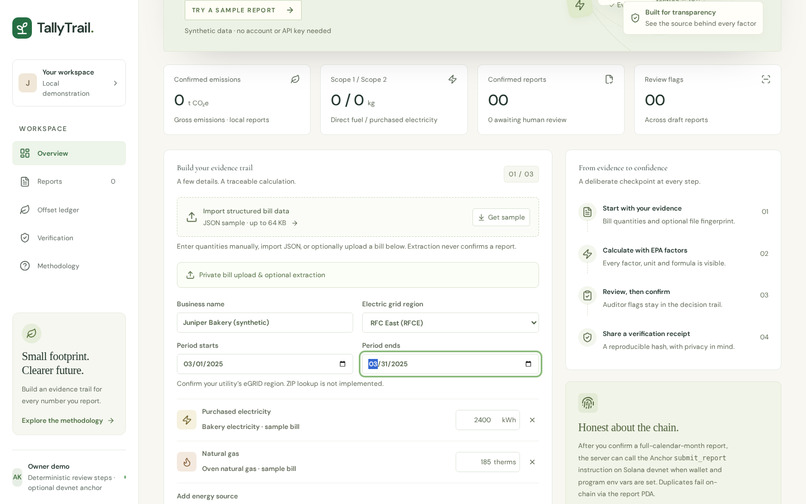Click the fingerprint icon above Honest about the chain
Viewport: 806px width, 504px height.
point(588,403)
